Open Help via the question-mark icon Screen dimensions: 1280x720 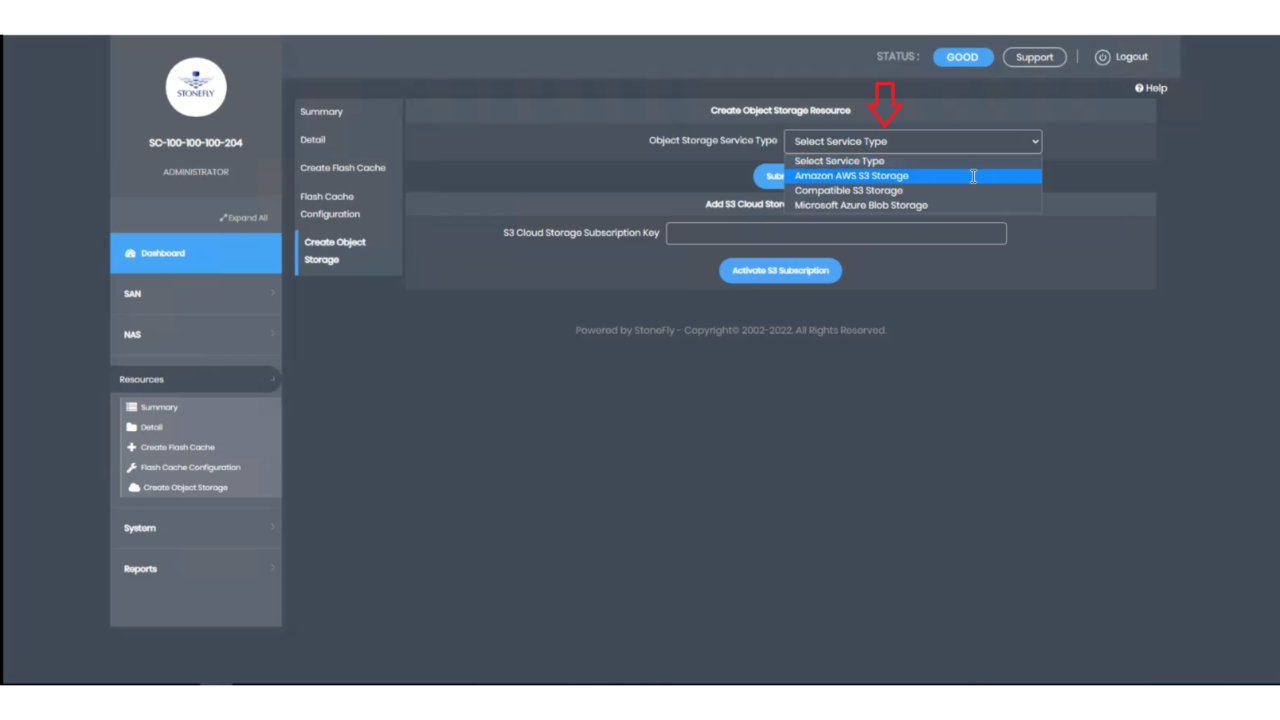pyautogui.click(x=1138, y=88)
